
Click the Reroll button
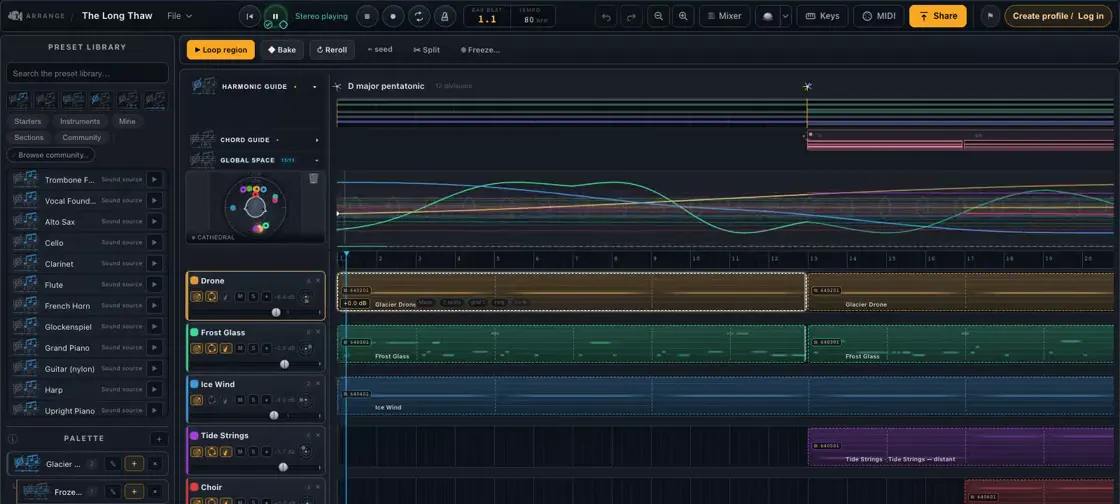331,50
